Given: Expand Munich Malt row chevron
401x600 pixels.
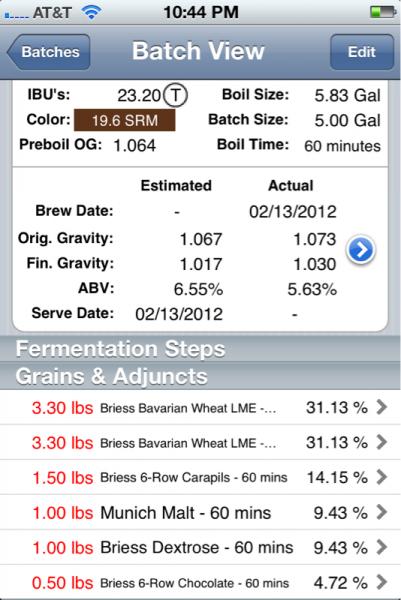Looking at the screenshot, I should [381, 512].
